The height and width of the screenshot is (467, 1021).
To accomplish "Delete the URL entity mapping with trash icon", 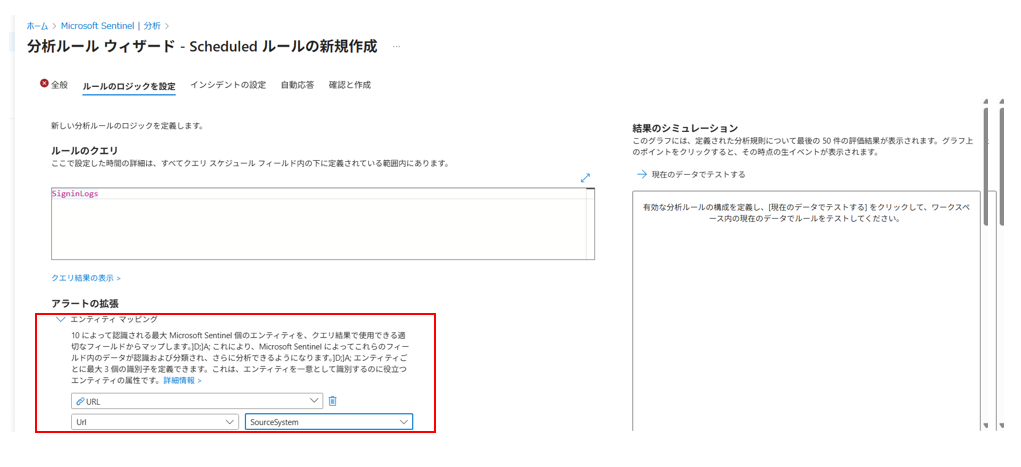I will coord(333,401).
